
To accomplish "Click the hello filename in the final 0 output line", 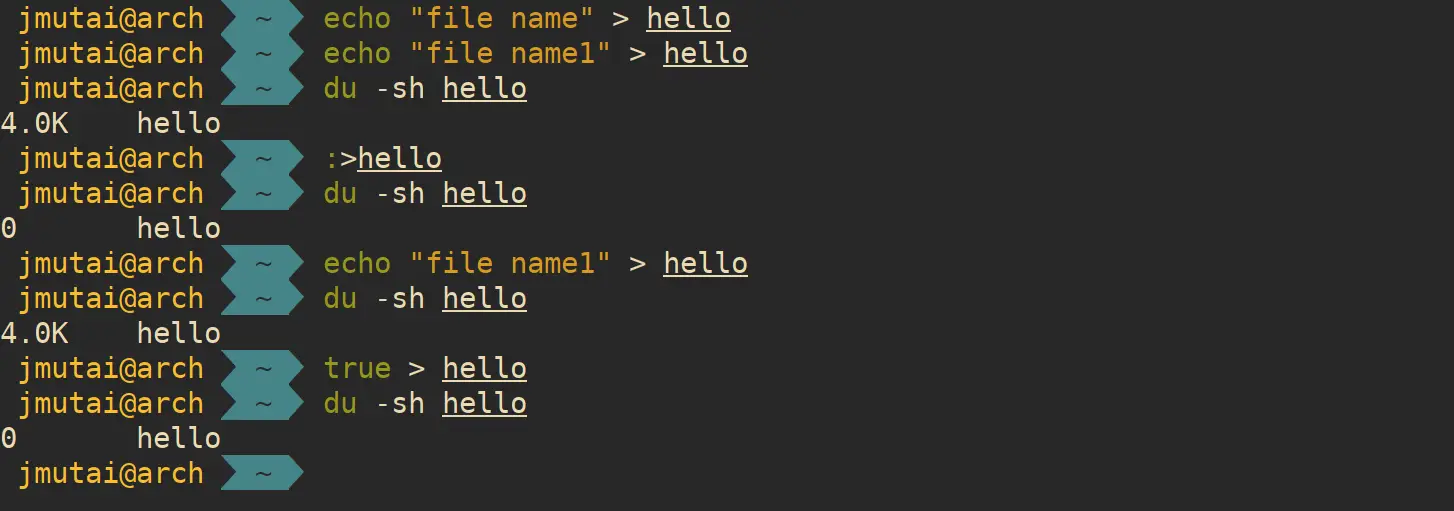I will coord(179,438).
